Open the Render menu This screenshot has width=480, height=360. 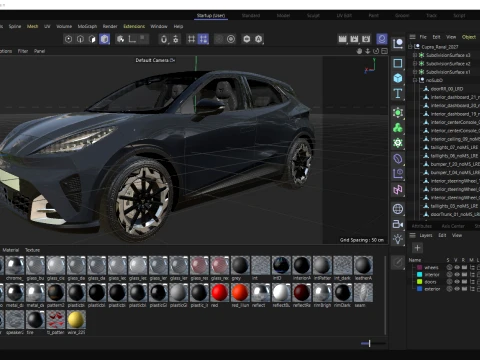(110, 26)
